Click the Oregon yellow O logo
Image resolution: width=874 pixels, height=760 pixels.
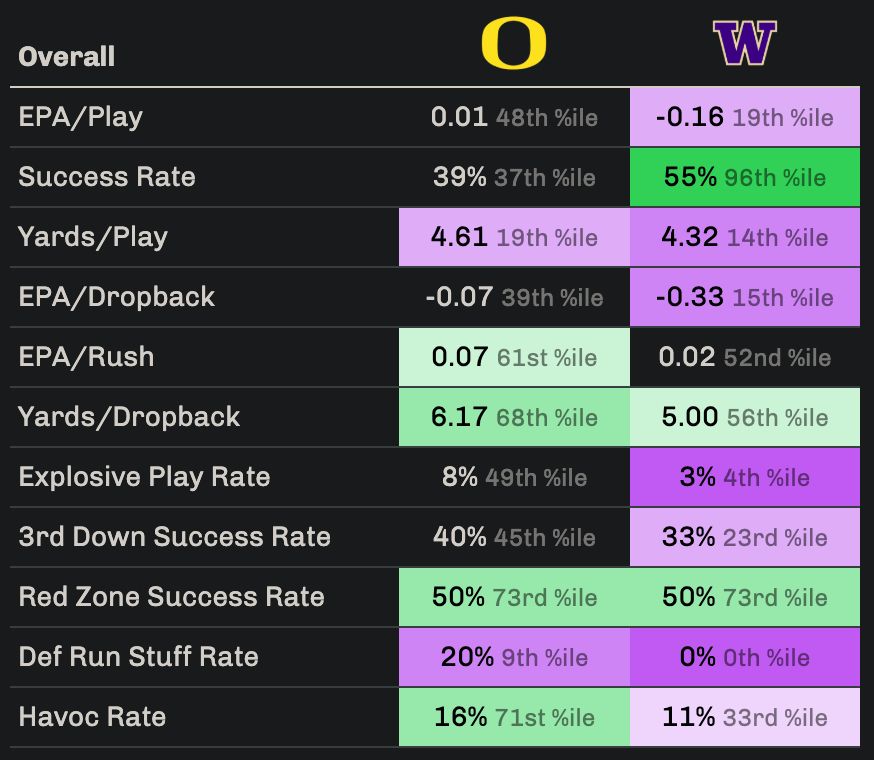(514, 45)
